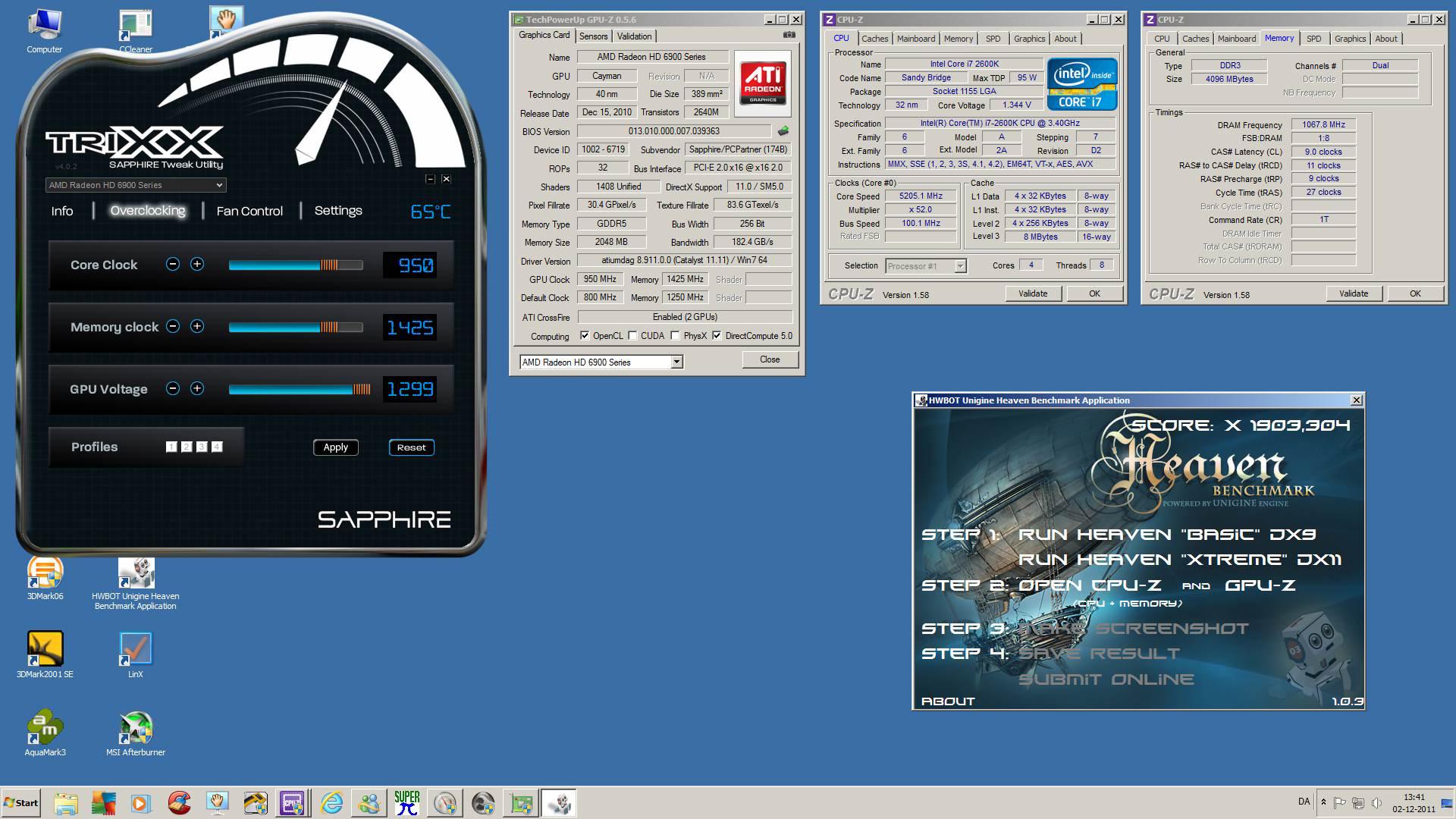
Task: Adjust the Memory clock slider in TRIXX
Action: pos(296,327)
